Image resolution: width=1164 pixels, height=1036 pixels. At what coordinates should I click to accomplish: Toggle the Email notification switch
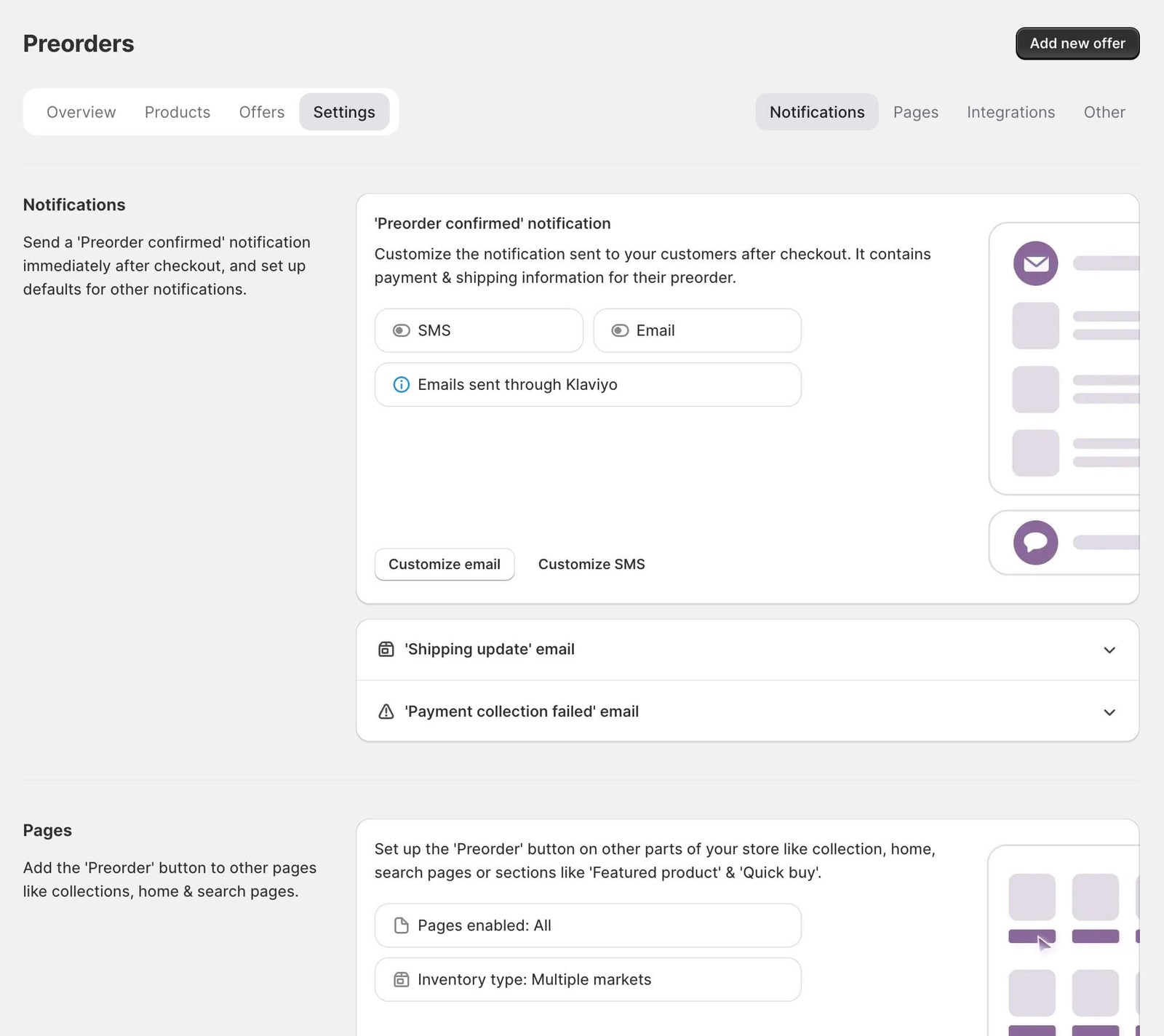(x=620, y=330)
